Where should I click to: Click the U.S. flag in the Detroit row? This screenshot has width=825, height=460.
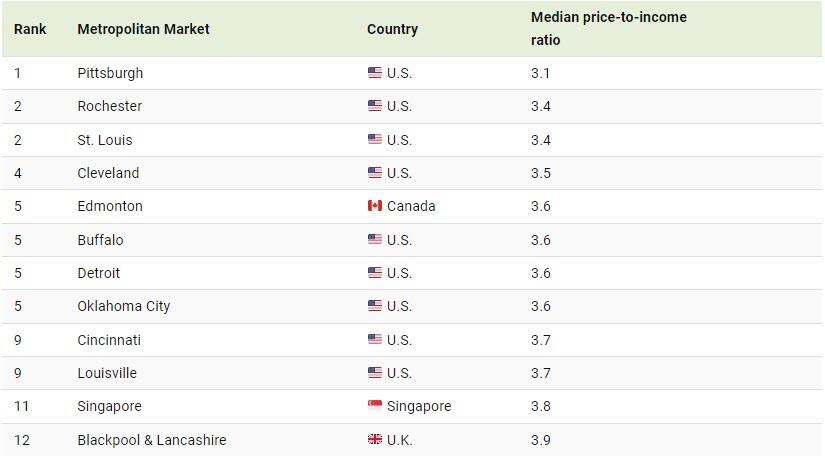[x=375, y=273]
